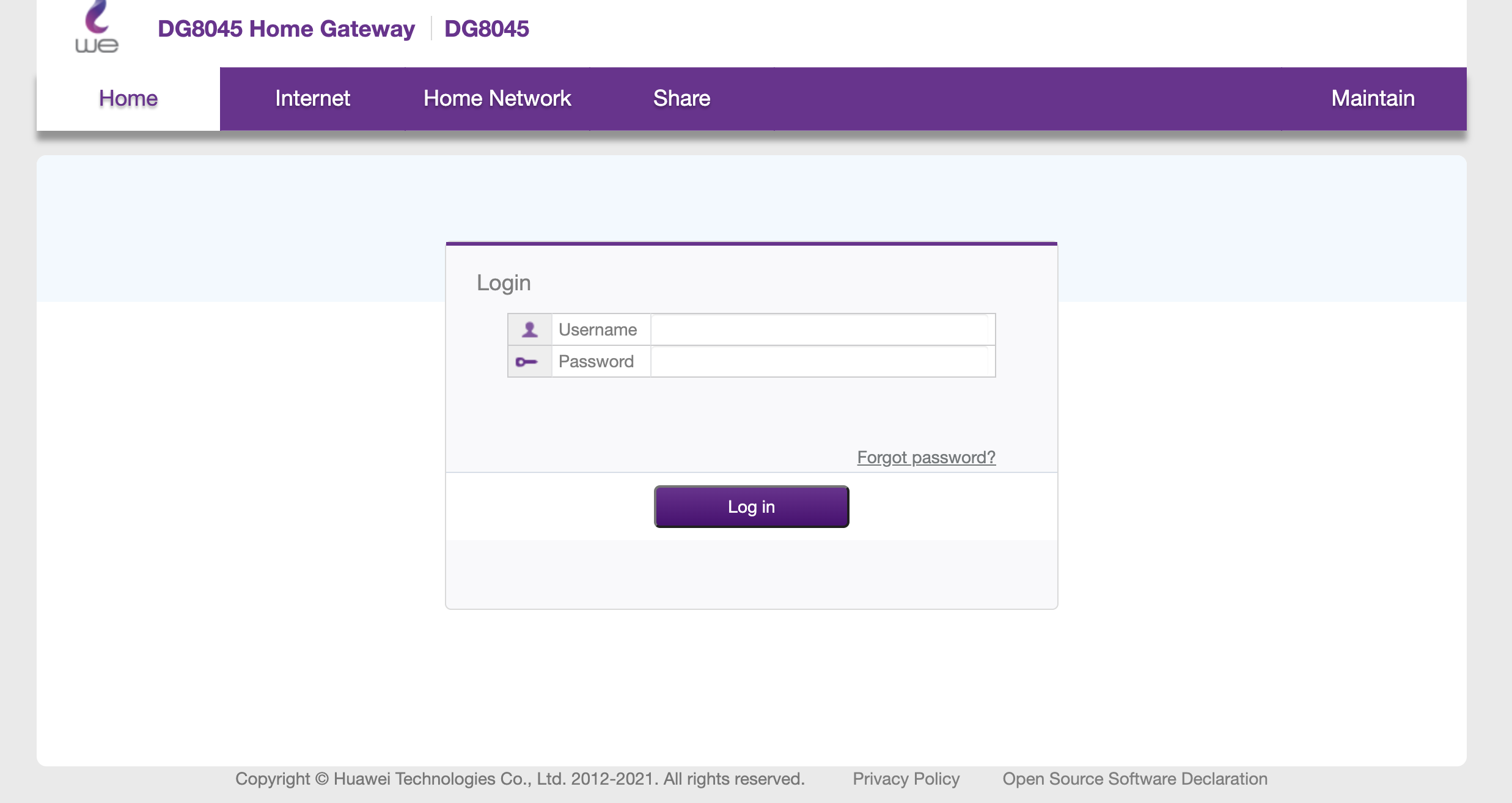Image resolution: width=1512 pixels, height=803 pixels.
Task: Open the Forgot password? link
Action: point(926,457)
